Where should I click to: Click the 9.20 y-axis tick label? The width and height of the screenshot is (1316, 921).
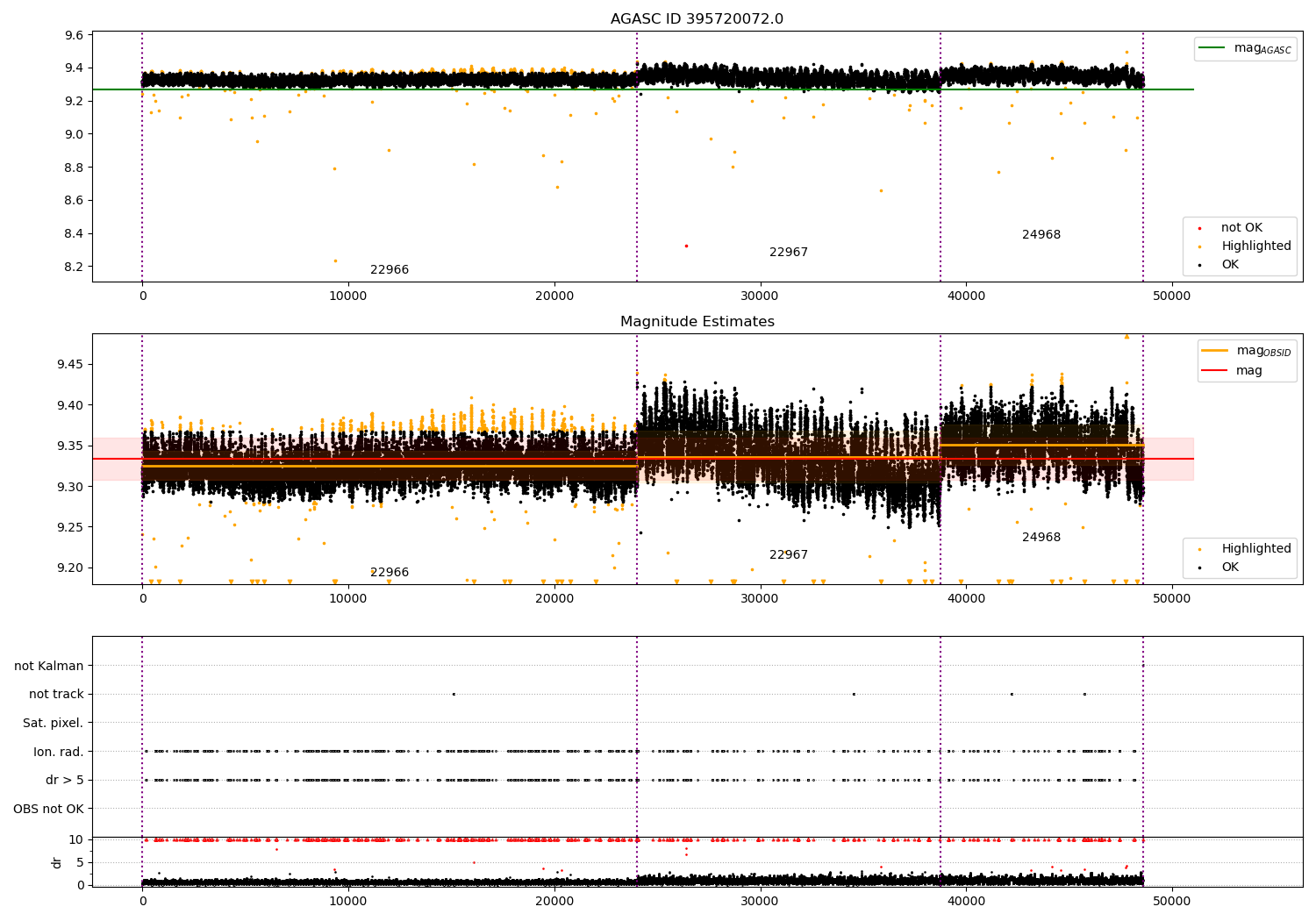click(71, 568)
